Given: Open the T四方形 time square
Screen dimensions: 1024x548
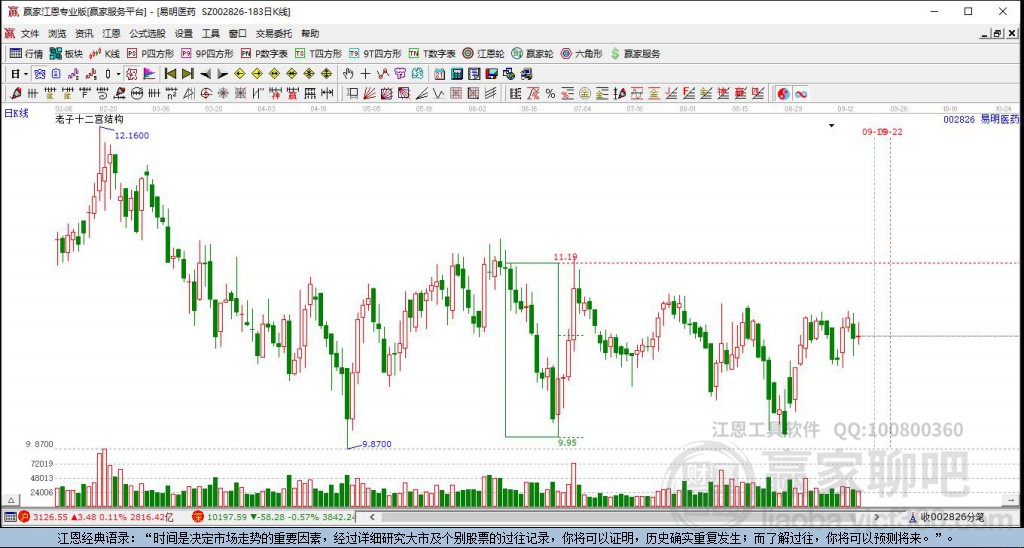Looking at the screenshot, I should pyautogui.click(x=318, y=54).
